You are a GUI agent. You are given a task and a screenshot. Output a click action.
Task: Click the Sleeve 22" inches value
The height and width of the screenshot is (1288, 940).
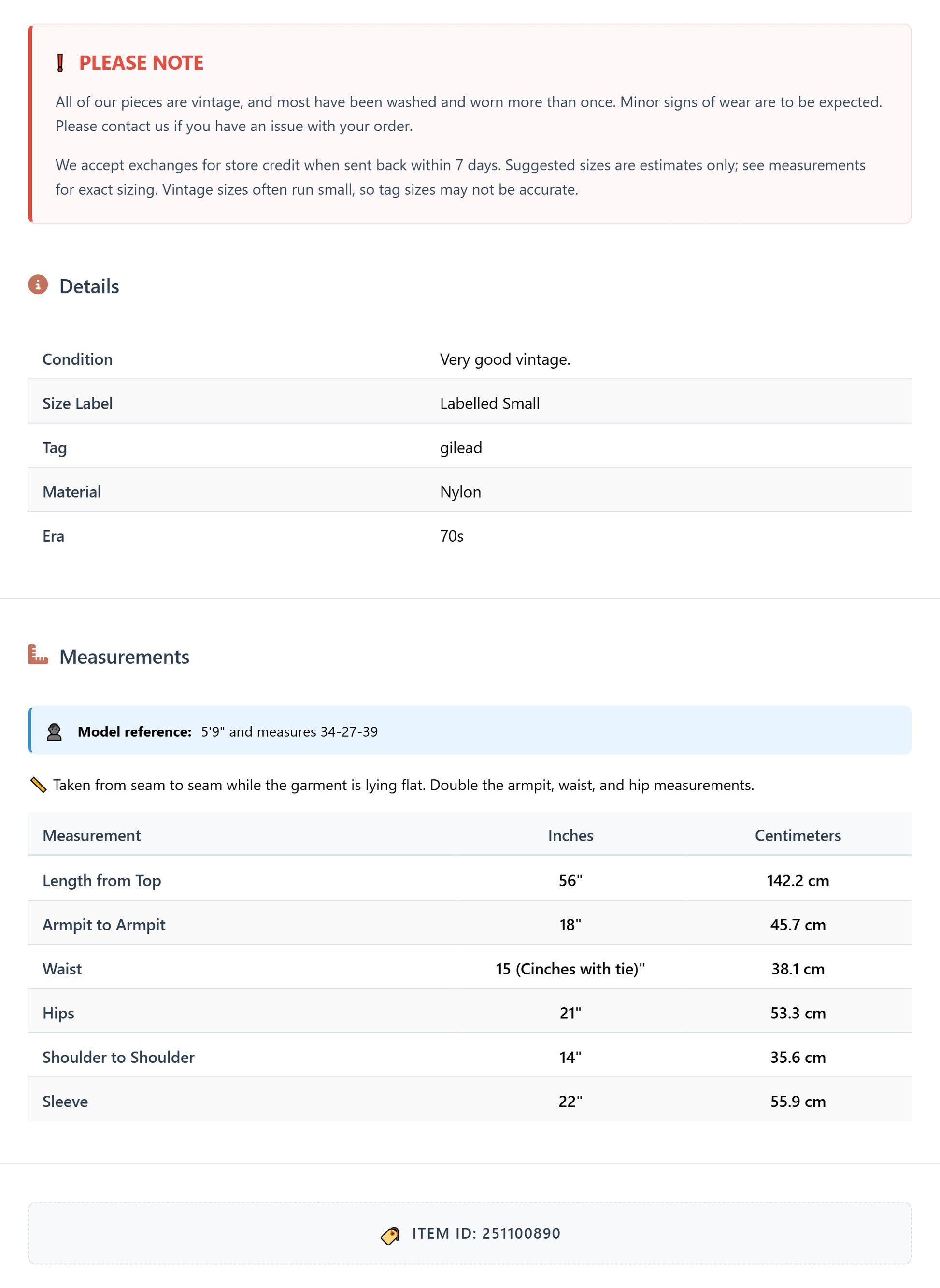click(570, 1102)
